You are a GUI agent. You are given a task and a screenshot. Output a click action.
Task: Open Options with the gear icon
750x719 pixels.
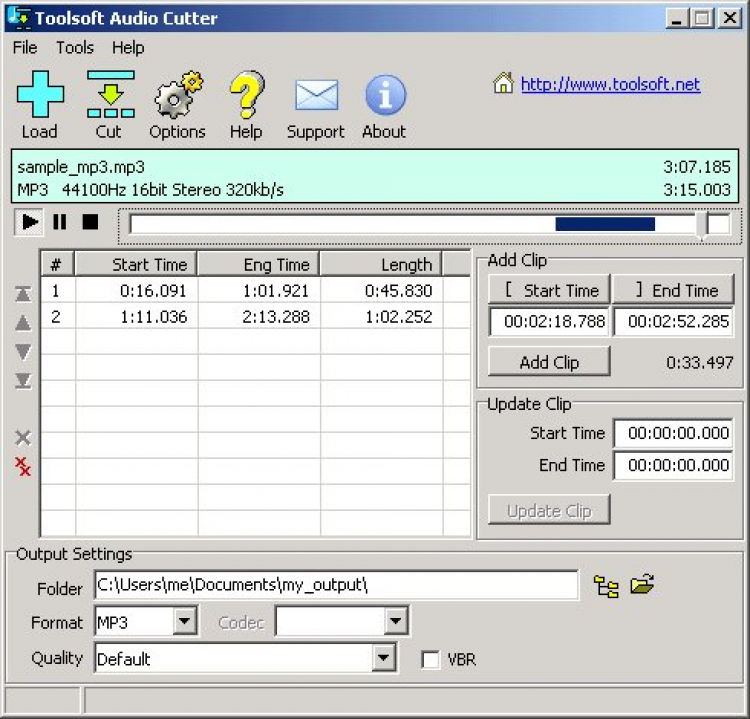click(x=178, y=94)
